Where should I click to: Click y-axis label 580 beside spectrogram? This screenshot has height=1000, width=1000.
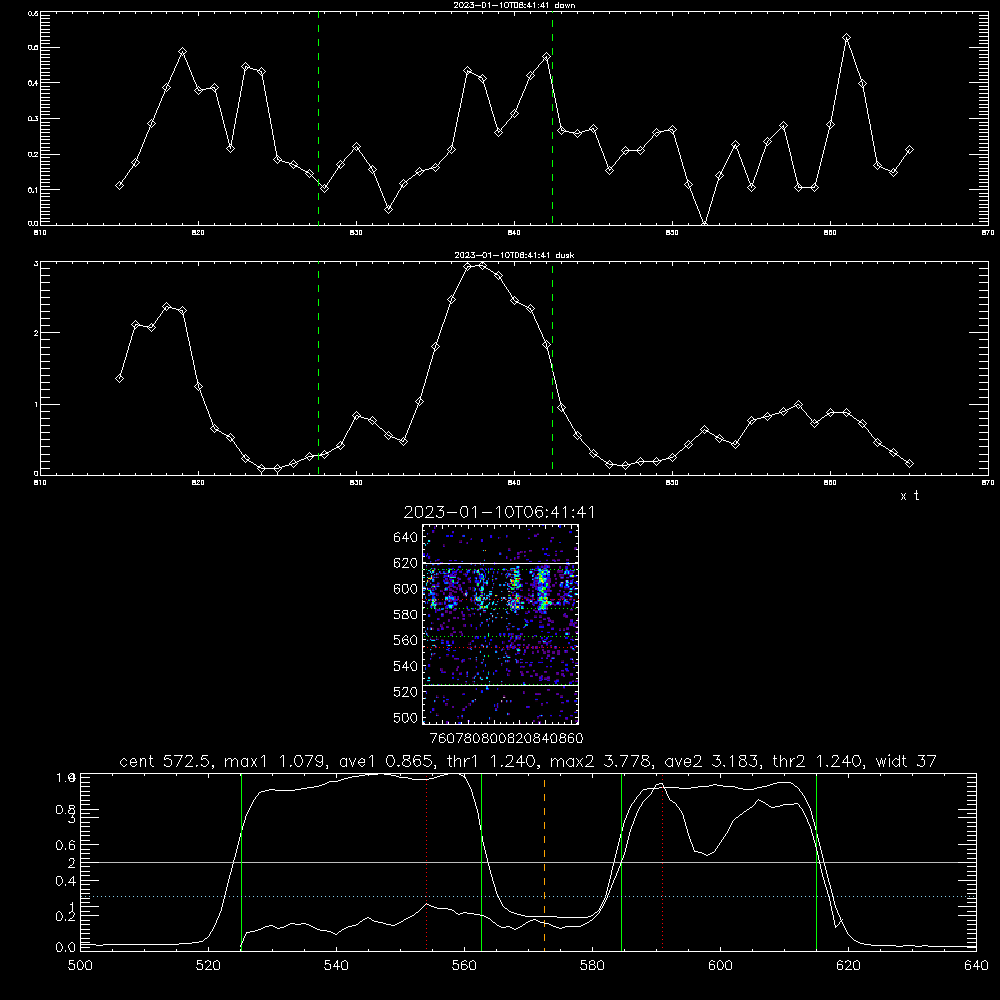coord(406,615)
